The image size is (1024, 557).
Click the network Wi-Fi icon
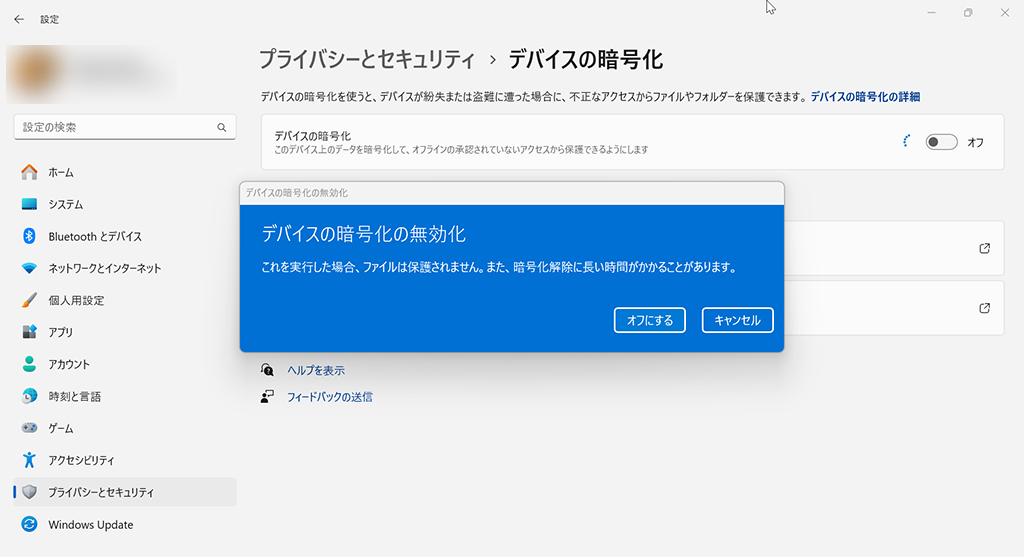point(29,268)
